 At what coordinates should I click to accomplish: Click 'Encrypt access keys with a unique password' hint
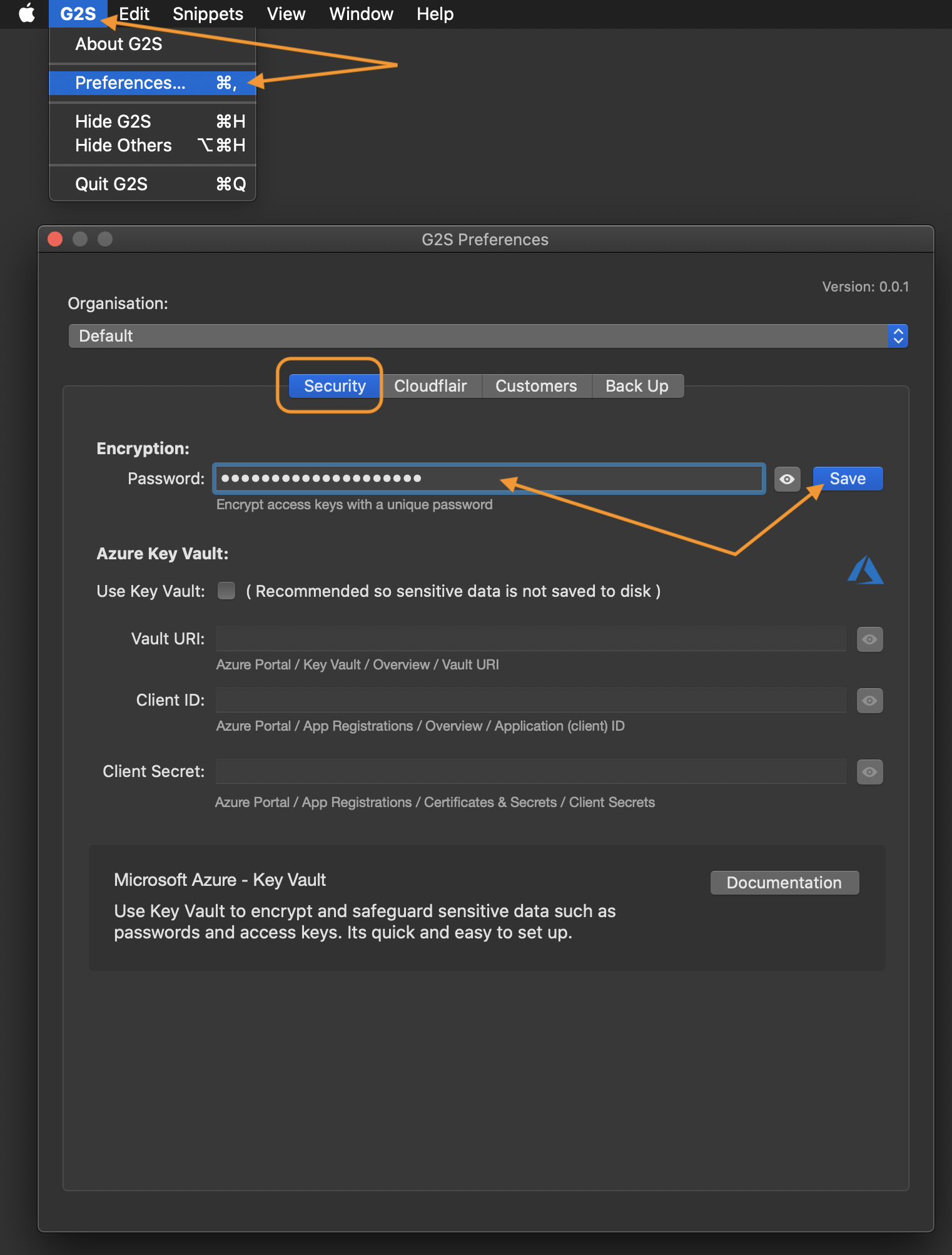point(355,505)
